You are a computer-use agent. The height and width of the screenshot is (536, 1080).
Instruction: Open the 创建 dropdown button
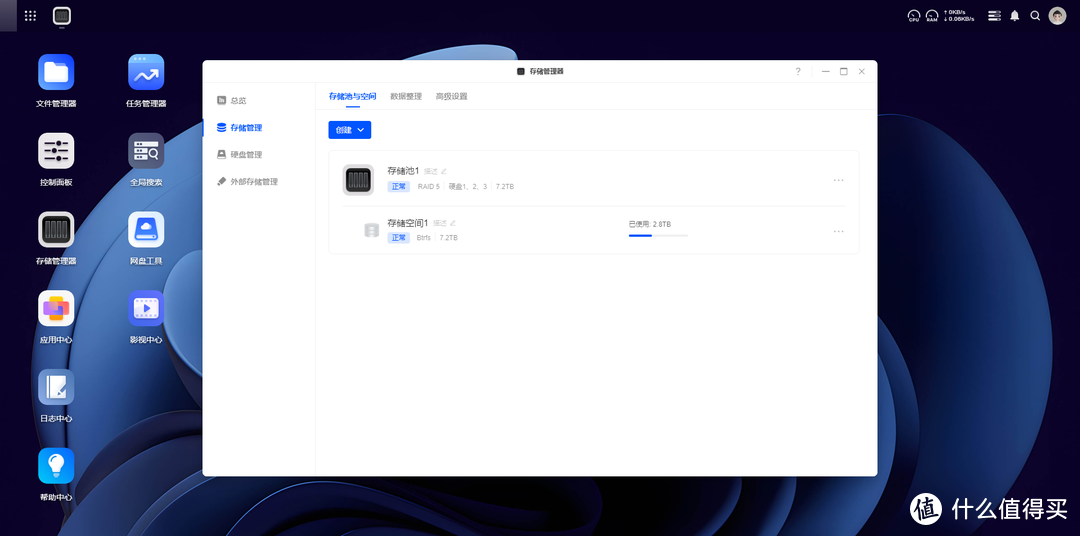pyautogui.click(x=350, y=130)
